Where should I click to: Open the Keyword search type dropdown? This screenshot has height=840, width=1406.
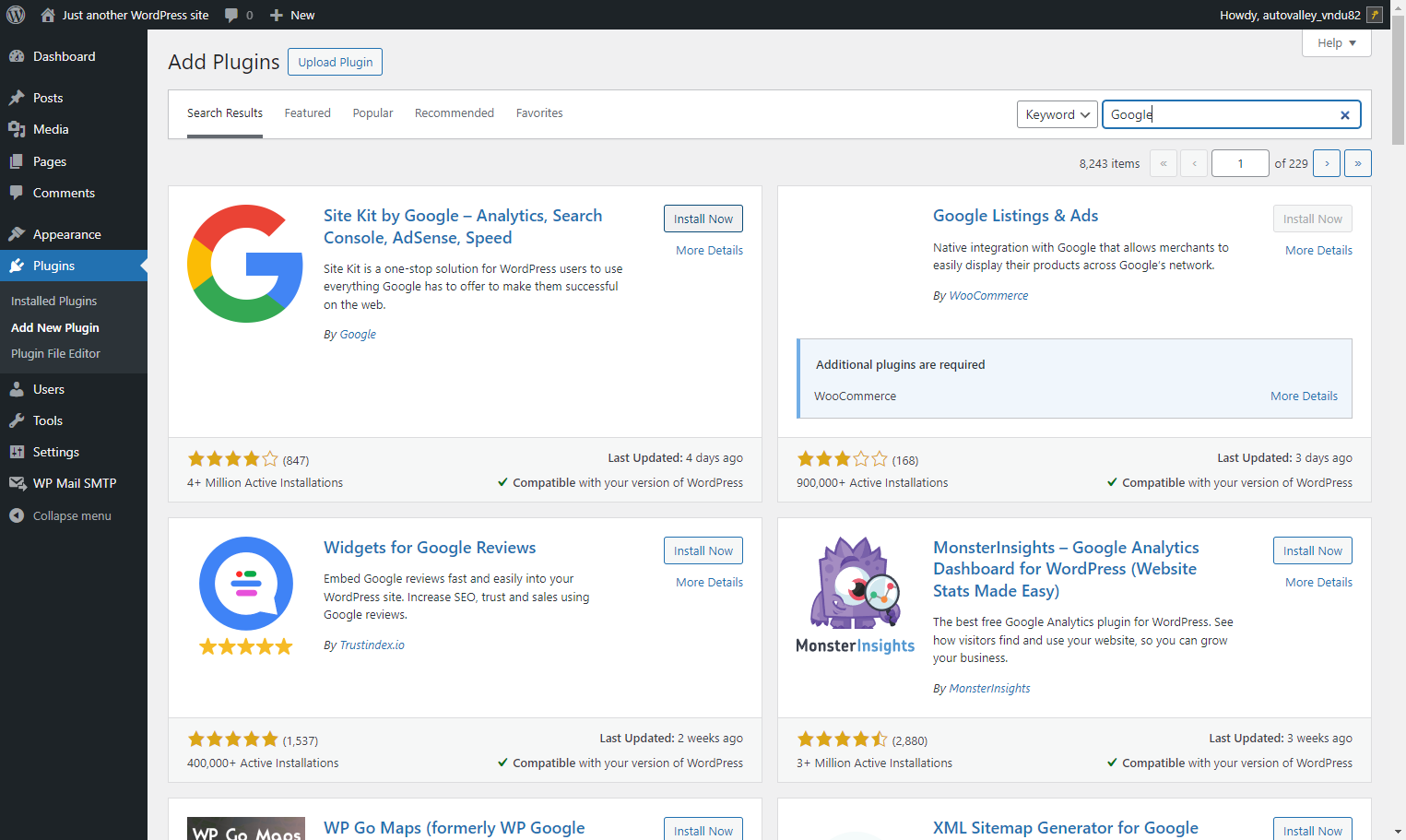point(1057,114)
